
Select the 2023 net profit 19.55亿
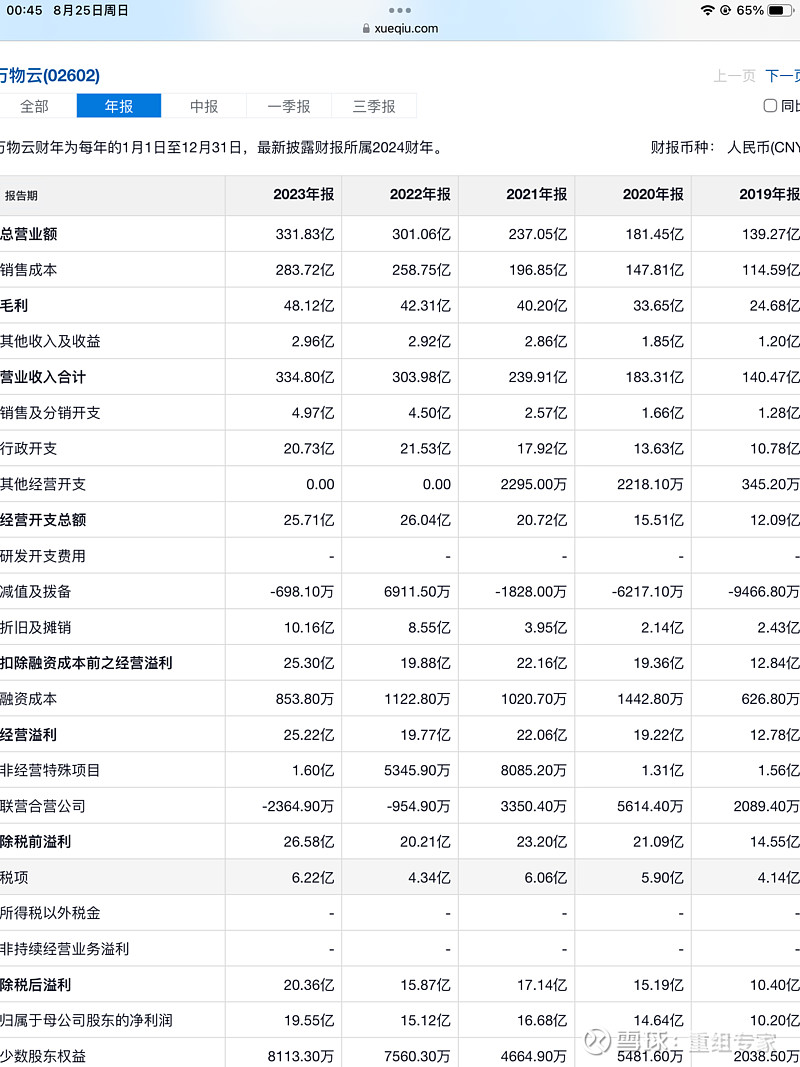(x=309, y=1021)
